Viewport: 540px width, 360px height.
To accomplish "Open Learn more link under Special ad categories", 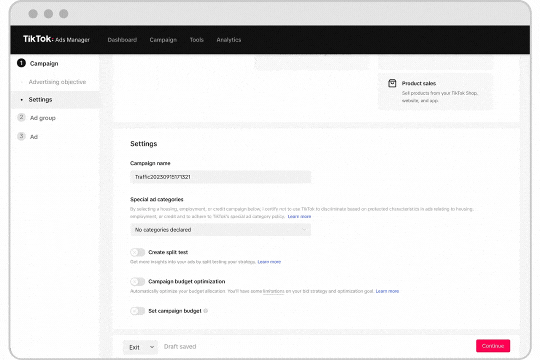I will click(299, 216).
